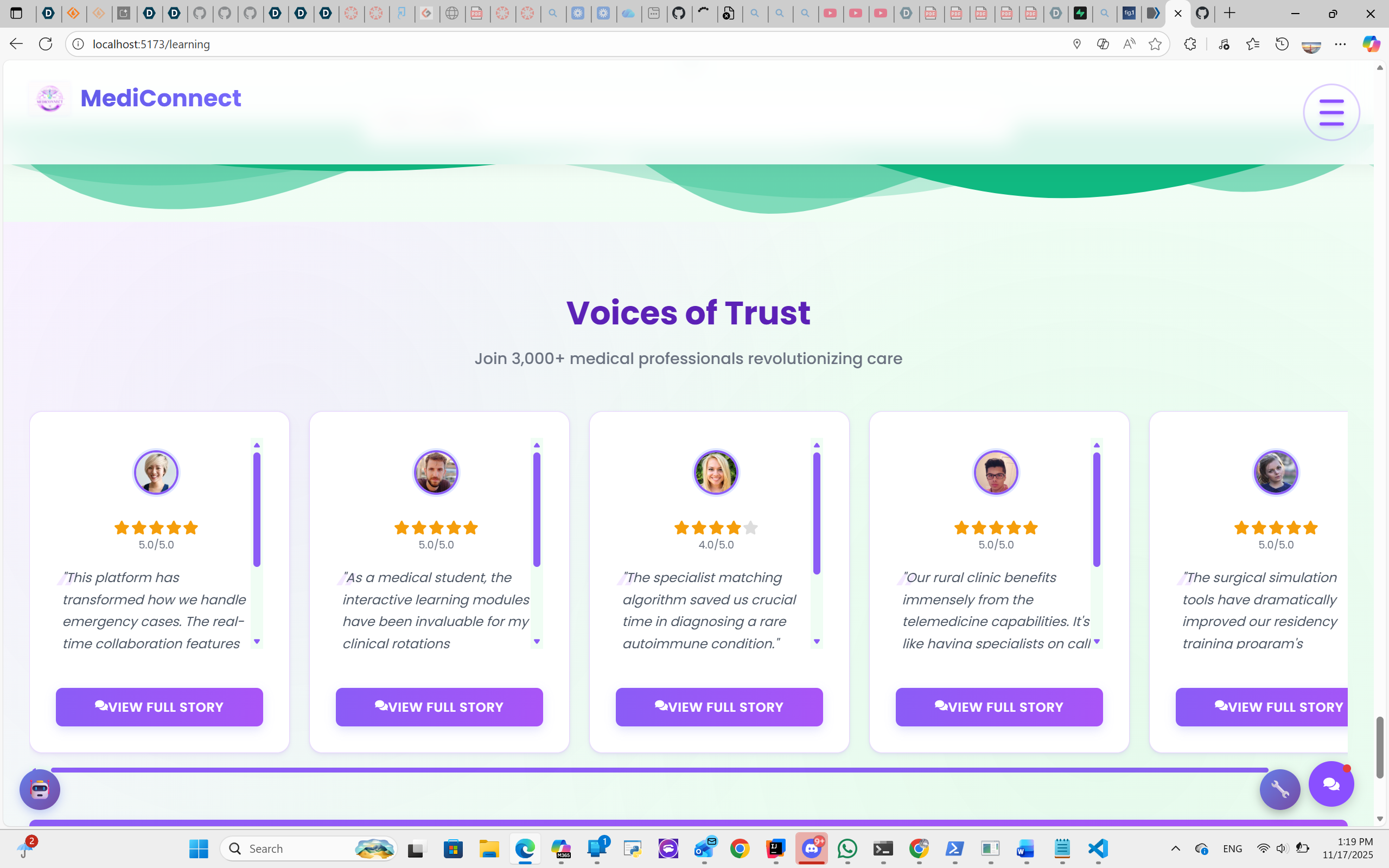
Task: Click the robot chatbot assistant icon
Action: pyautogui.click(x=40, y=789)
